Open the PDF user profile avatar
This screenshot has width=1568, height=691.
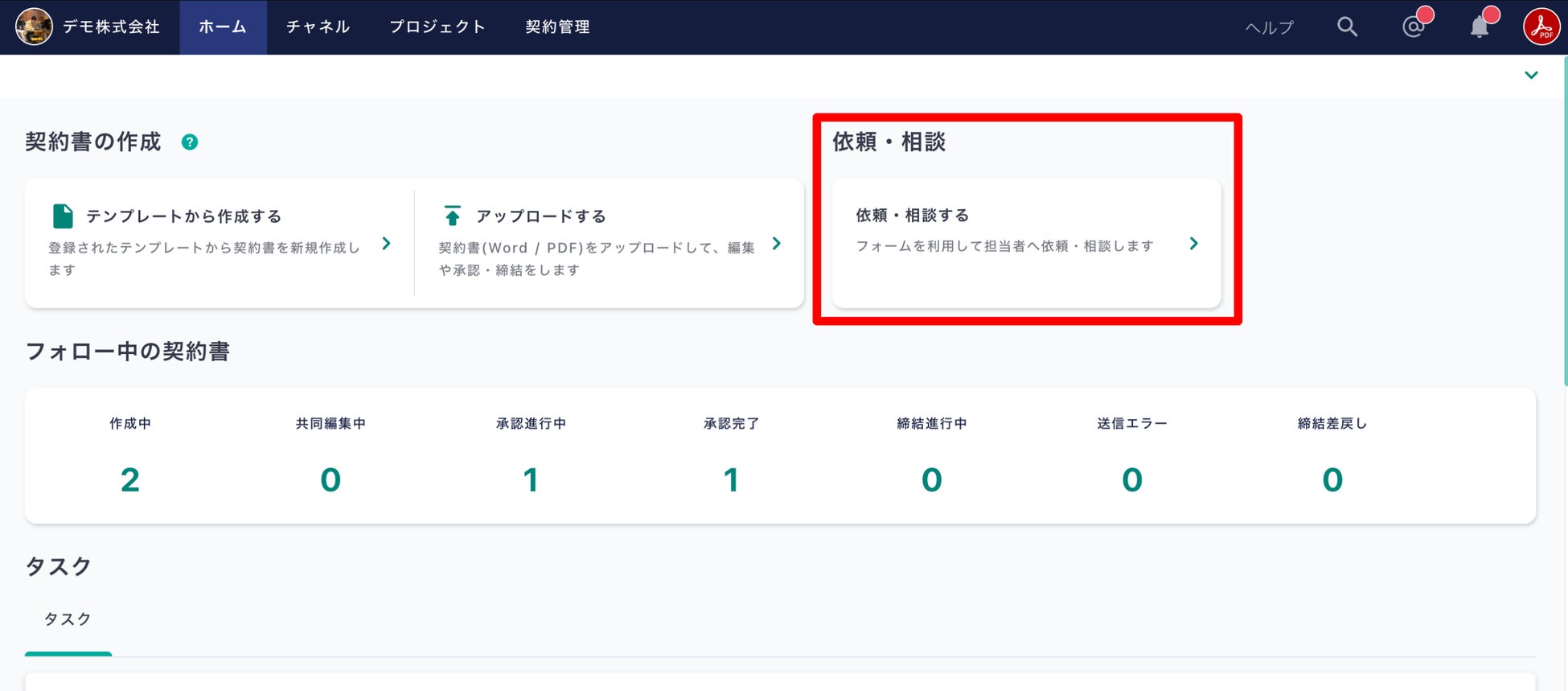pyautogui.click(x=1541, y=27)
